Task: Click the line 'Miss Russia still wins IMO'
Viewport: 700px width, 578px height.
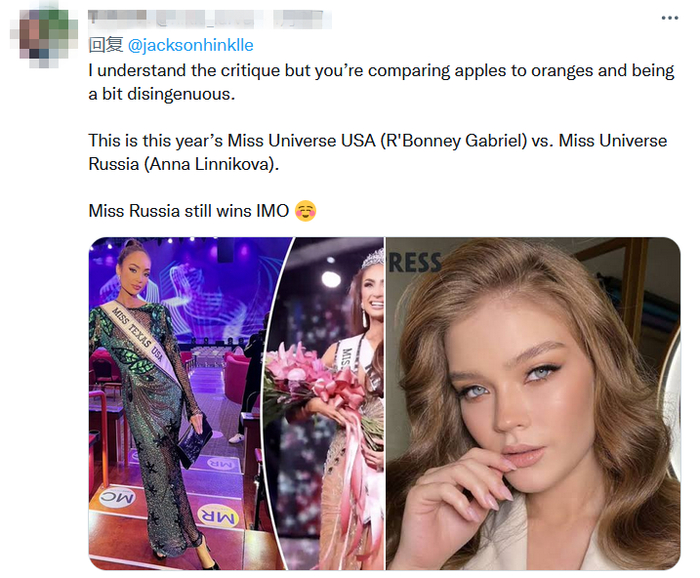Action: coord(189,211)
